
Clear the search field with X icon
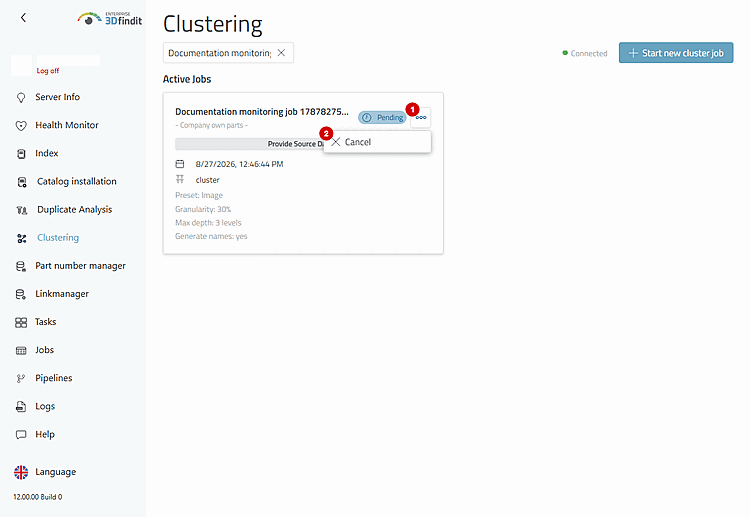281,53
